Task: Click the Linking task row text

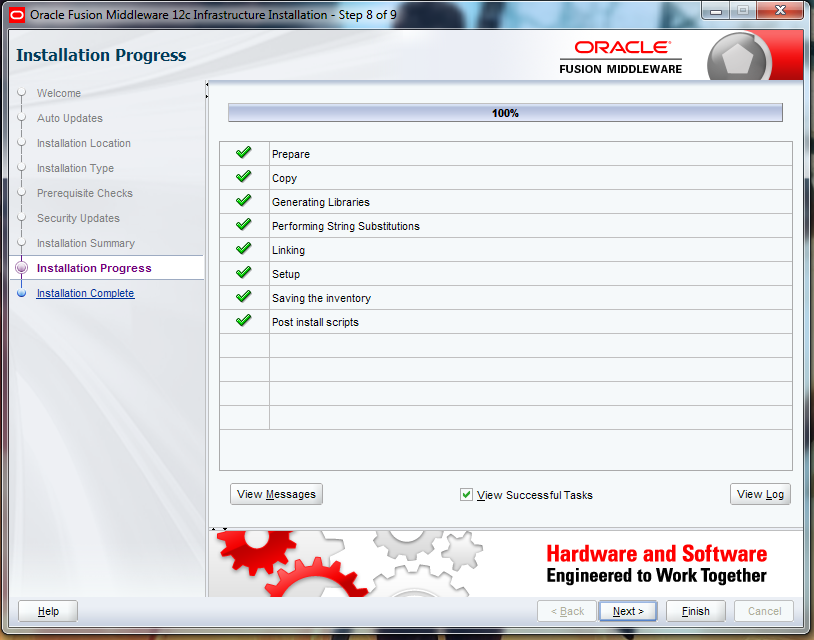Action: (289, 250)
